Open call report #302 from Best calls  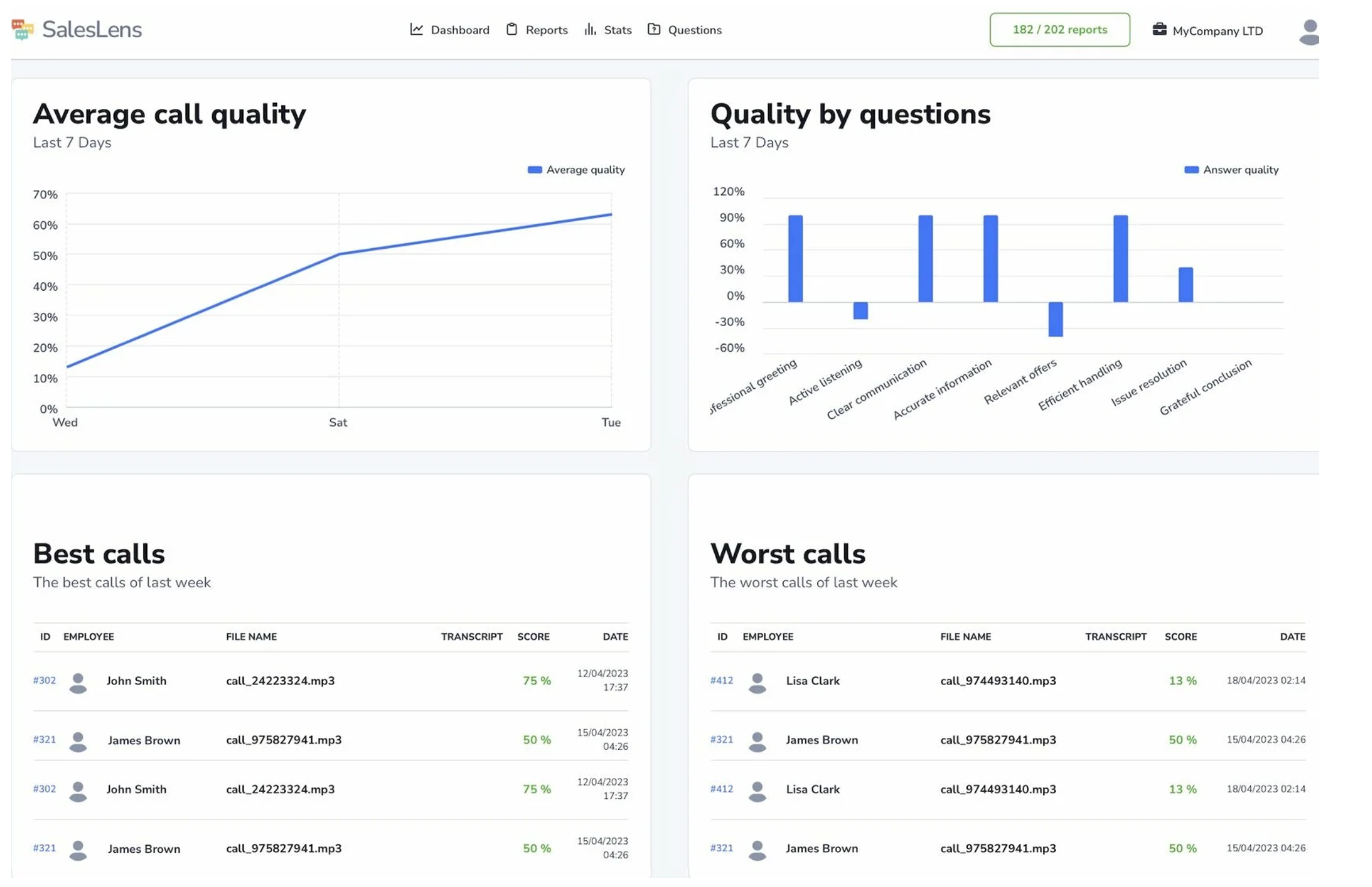click(44, 680)
